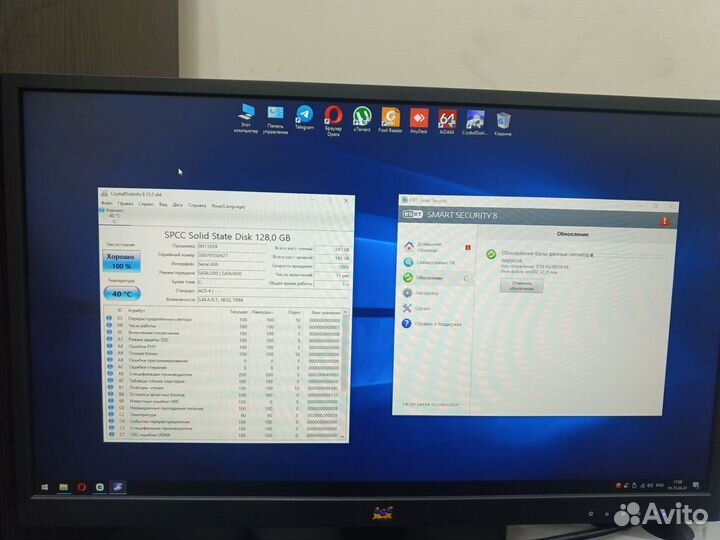Select disk C: tab showing Хорошо 40 °C
Viewport: 720px width, 540px height.
[114, 216]
